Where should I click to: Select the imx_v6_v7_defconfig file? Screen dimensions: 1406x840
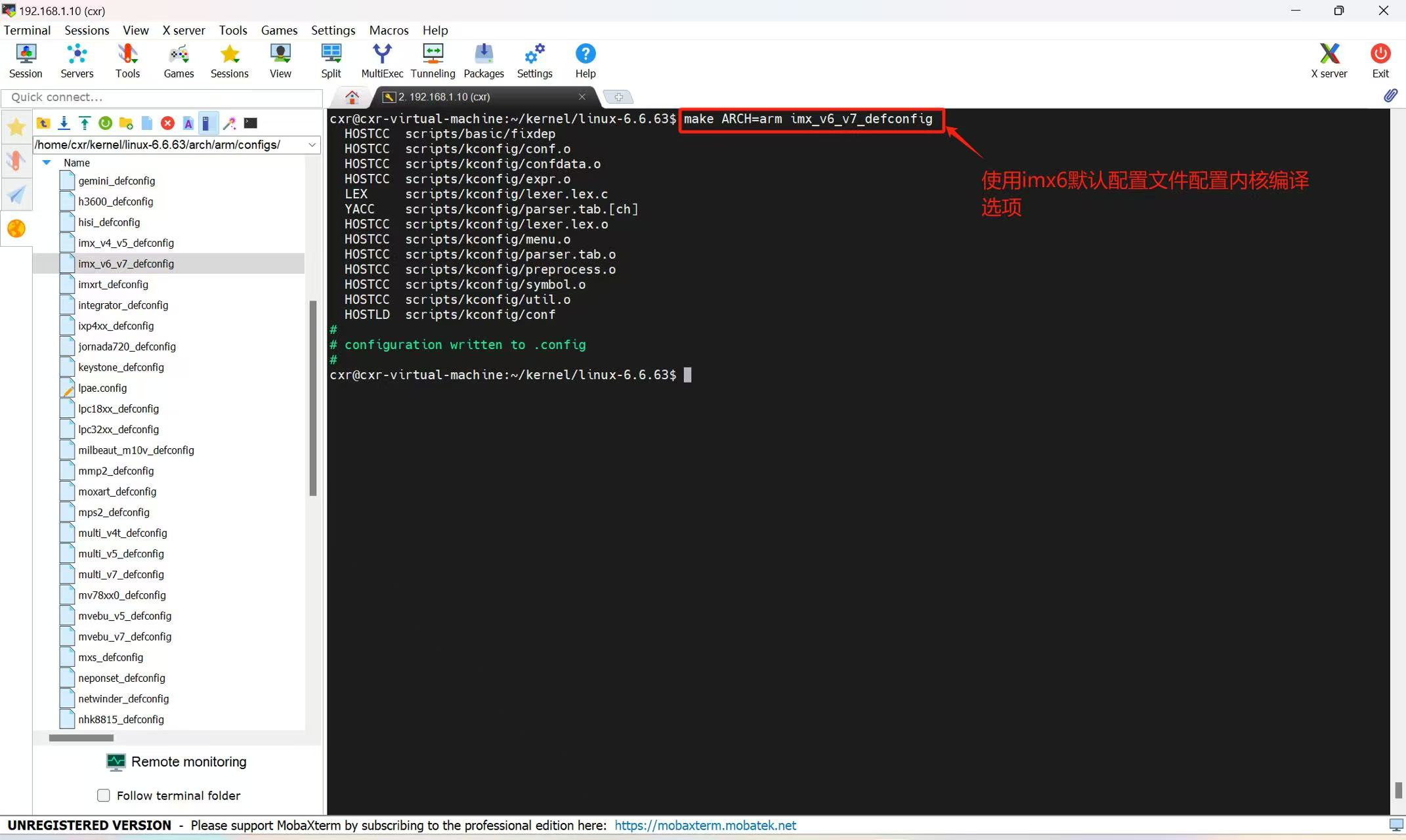(127, 263)
